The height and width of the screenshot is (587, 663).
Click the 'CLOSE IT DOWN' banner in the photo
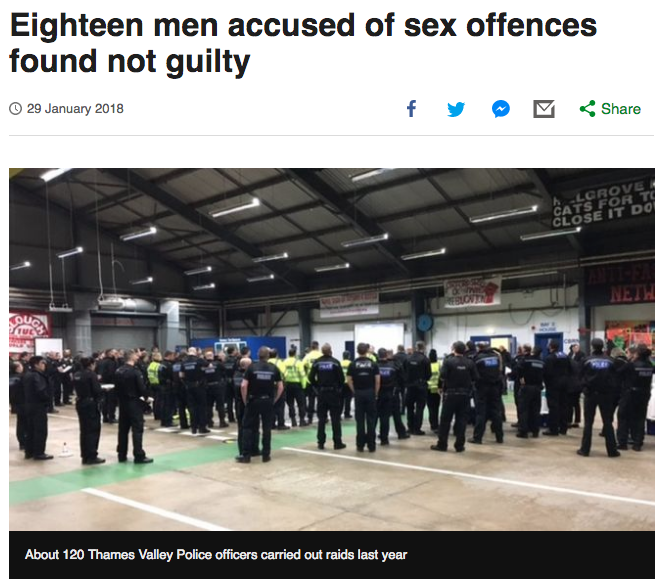coord(604,204)
